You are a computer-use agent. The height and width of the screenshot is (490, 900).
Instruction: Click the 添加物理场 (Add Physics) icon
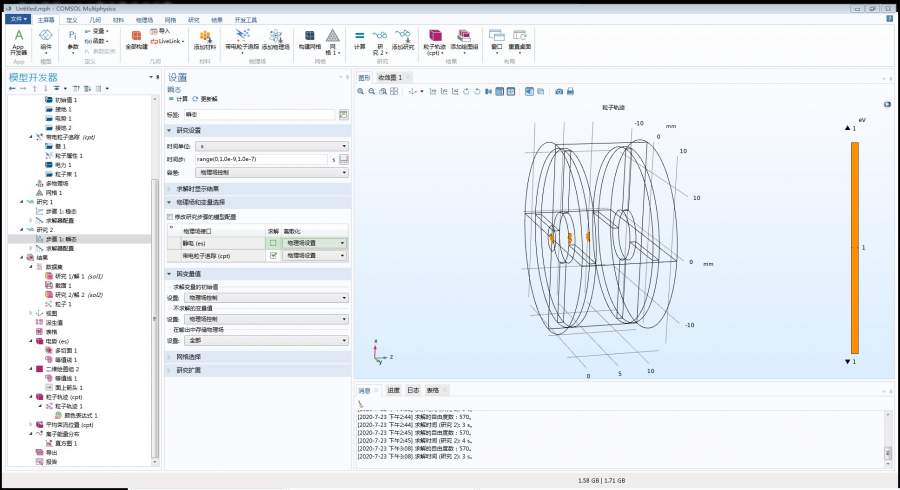pos(275,37)
